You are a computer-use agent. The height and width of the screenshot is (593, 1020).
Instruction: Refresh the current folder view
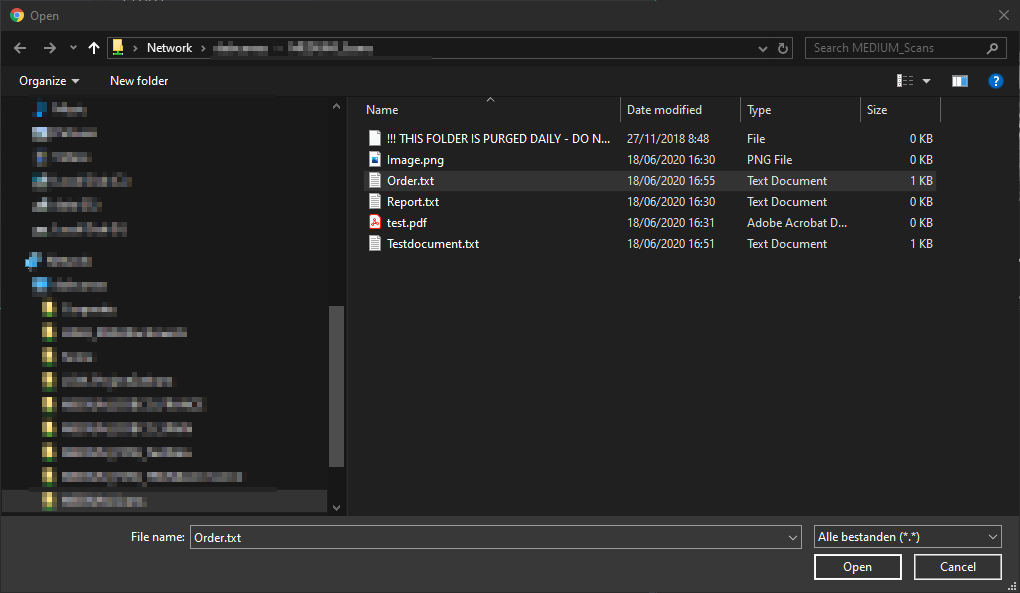(784, 48)
